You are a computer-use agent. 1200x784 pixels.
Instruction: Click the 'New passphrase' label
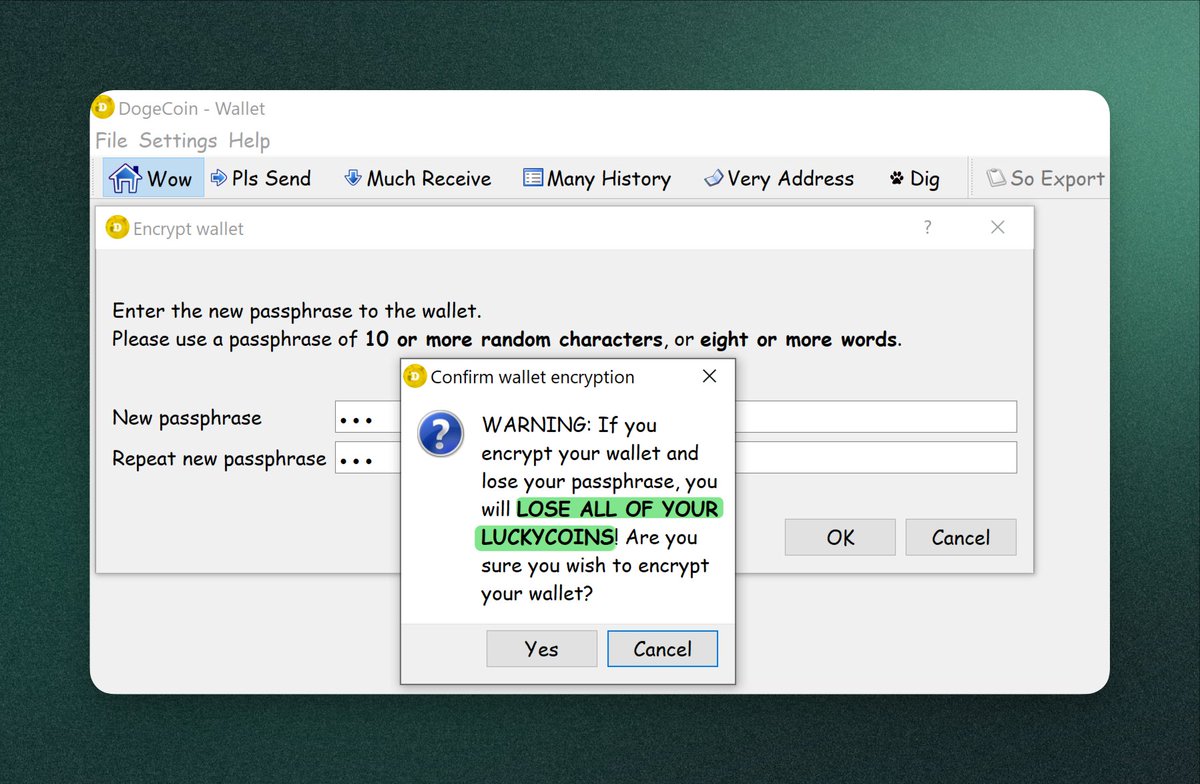[x=187, y=418]
